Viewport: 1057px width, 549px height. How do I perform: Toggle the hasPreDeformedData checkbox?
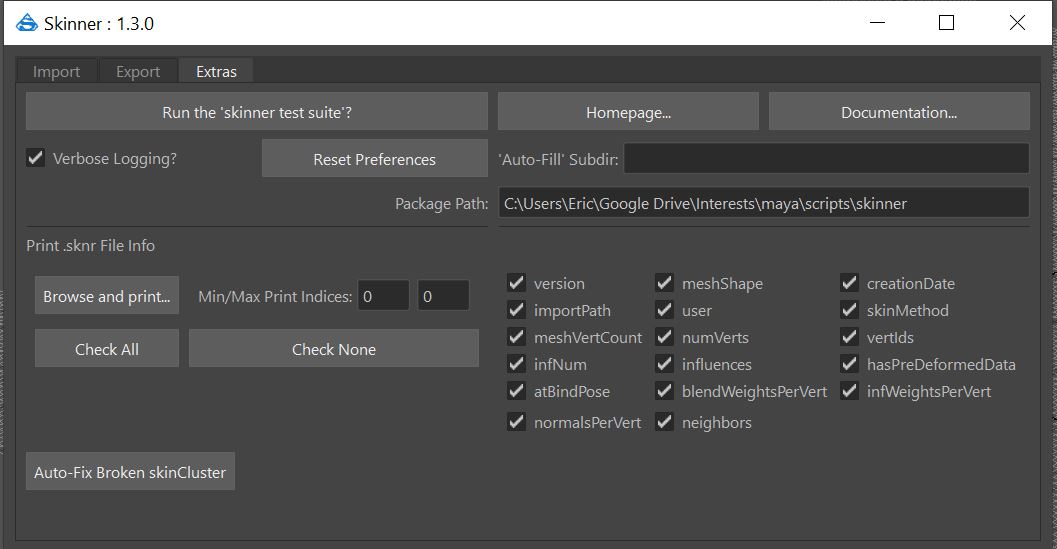[x=849, y=364]
